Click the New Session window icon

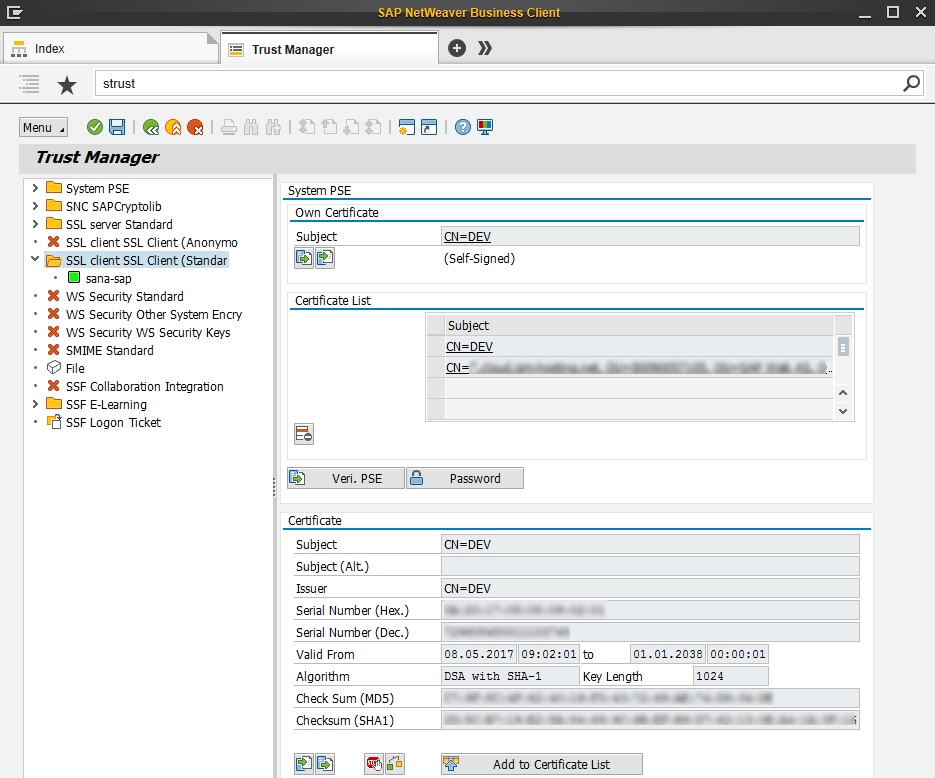[408, 127]
